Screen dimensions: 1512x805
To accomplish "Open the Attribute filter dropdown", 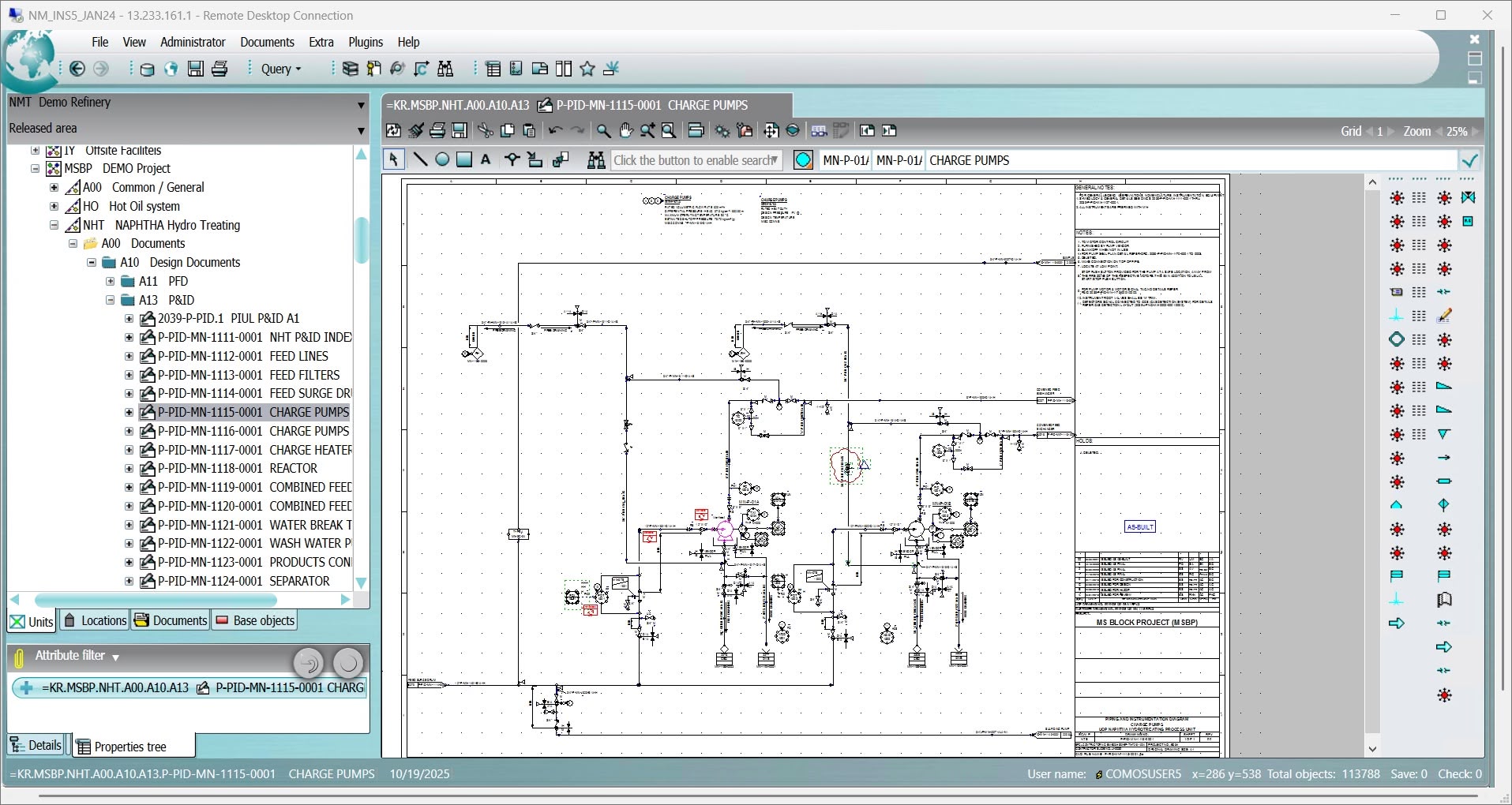I will (115, 657).
